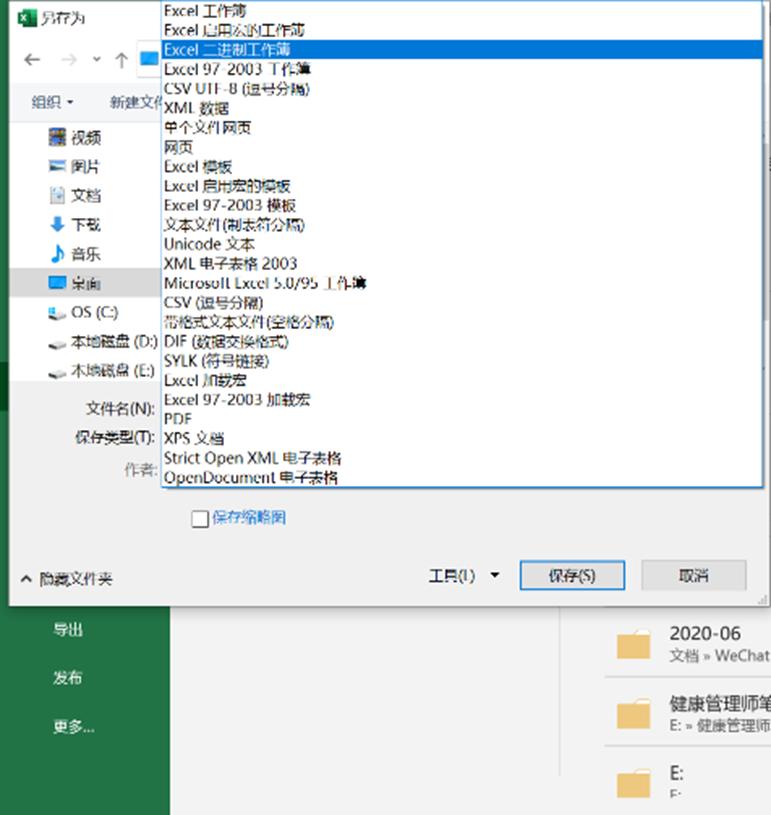Choose 文本文件(制表符分隔) format
This screenshot has height=815, width=771.
(462, 225)
